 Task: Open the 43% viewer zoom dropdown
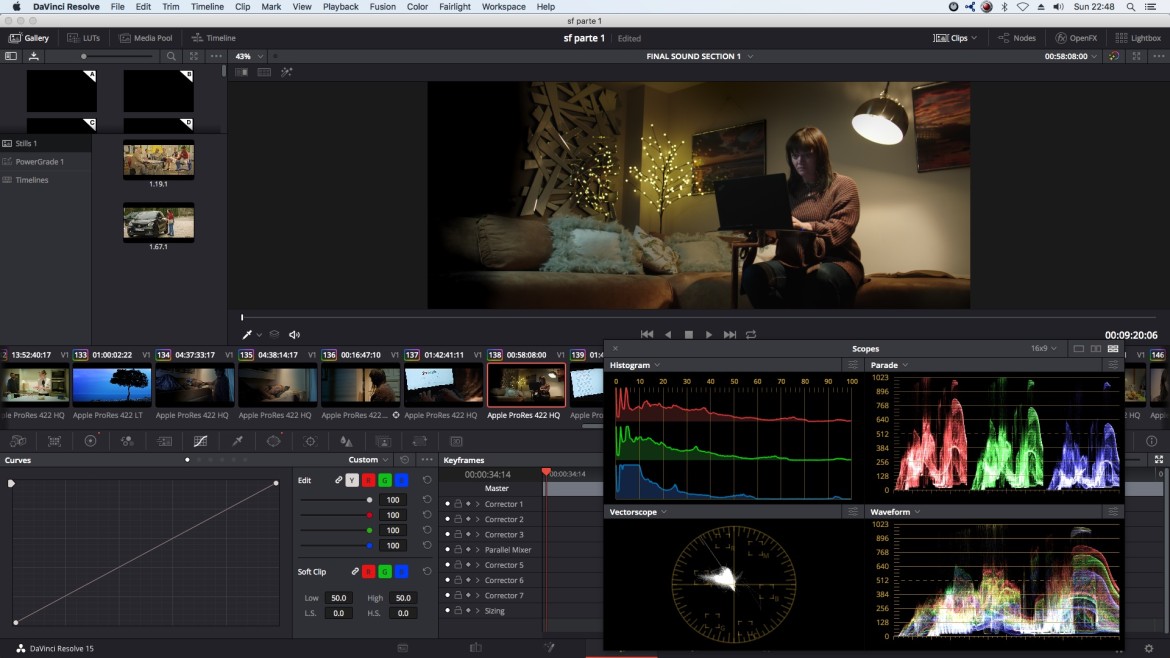[x=250, y=57]
